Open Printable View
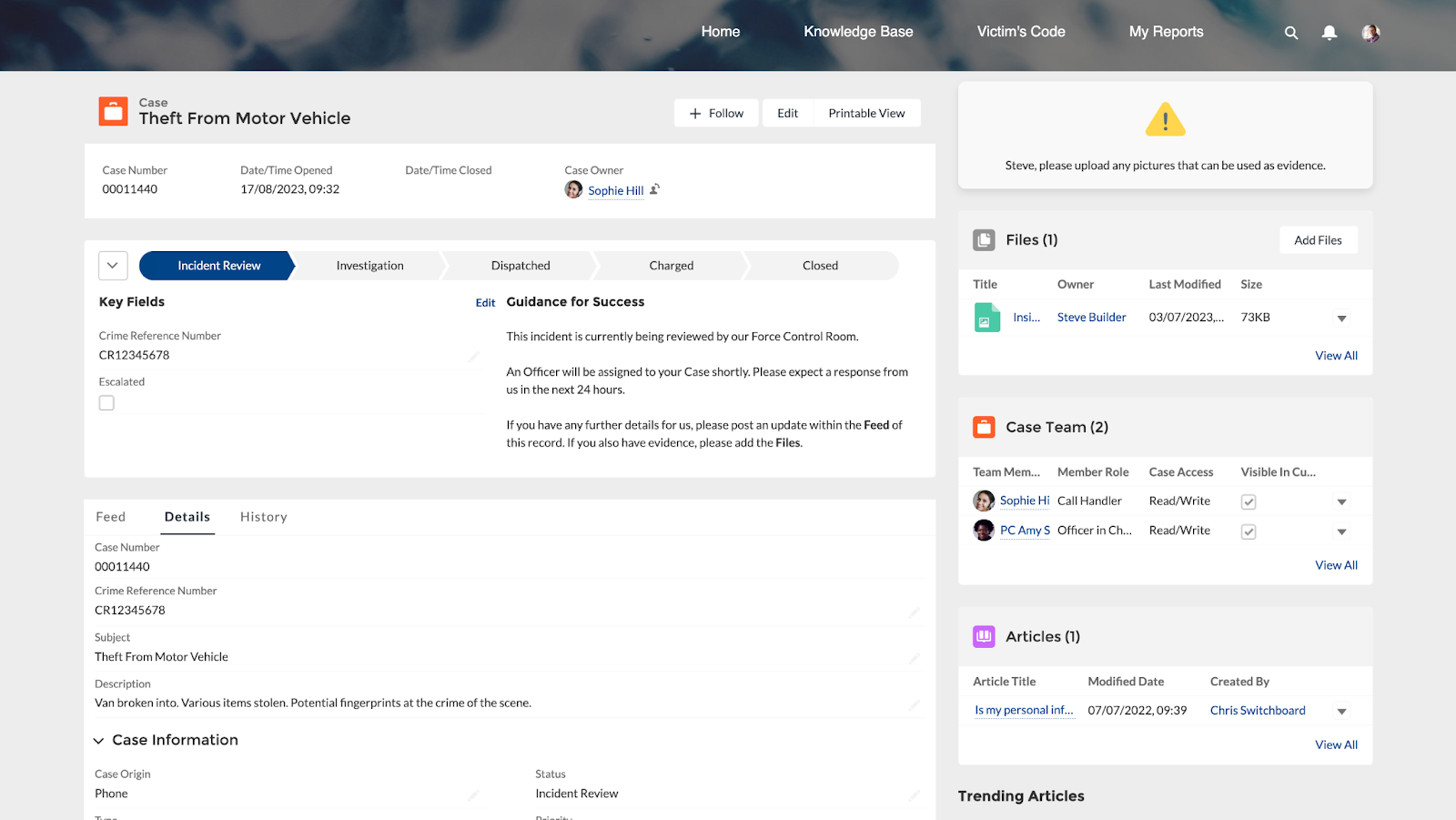 tap(866, 113)
